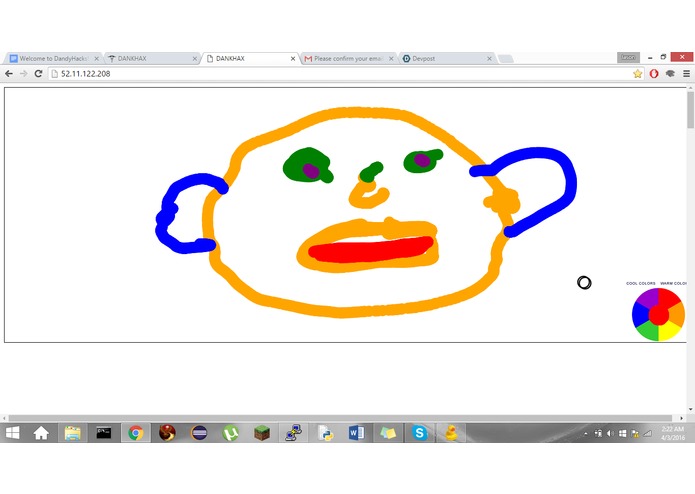Select the active DANKHAX tab
Image resolution: width=695 pixels, height=494 pixels.
coord(250,58)
